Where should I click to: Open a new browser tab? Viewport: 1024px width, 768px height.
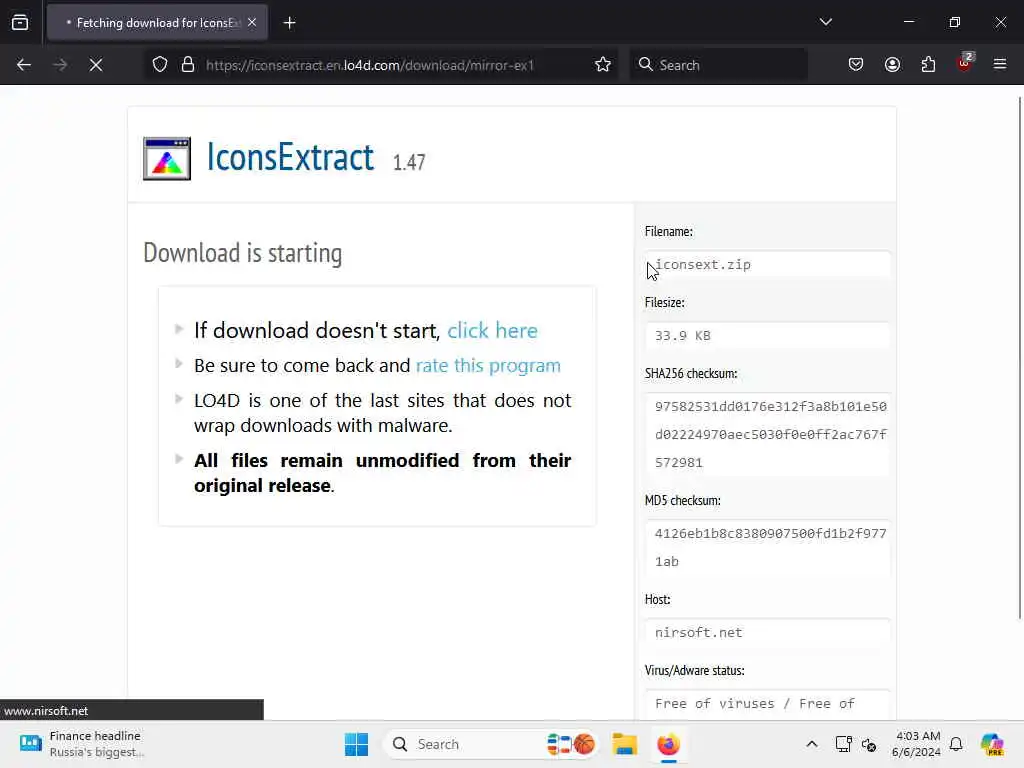click(289, 23)
